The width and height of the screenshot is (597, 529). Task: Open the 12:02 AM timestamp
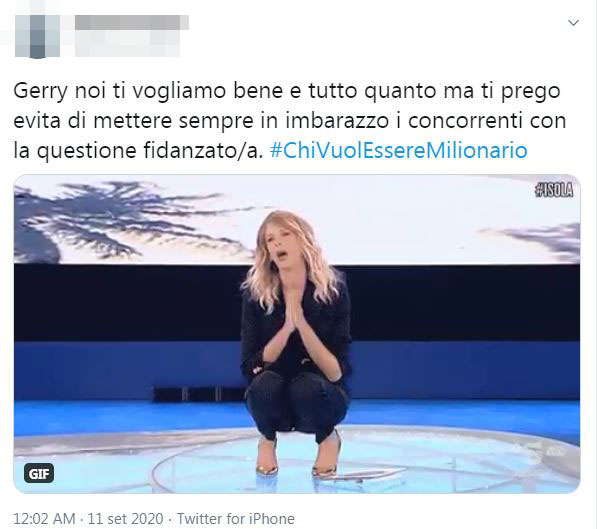coord(44,518)
